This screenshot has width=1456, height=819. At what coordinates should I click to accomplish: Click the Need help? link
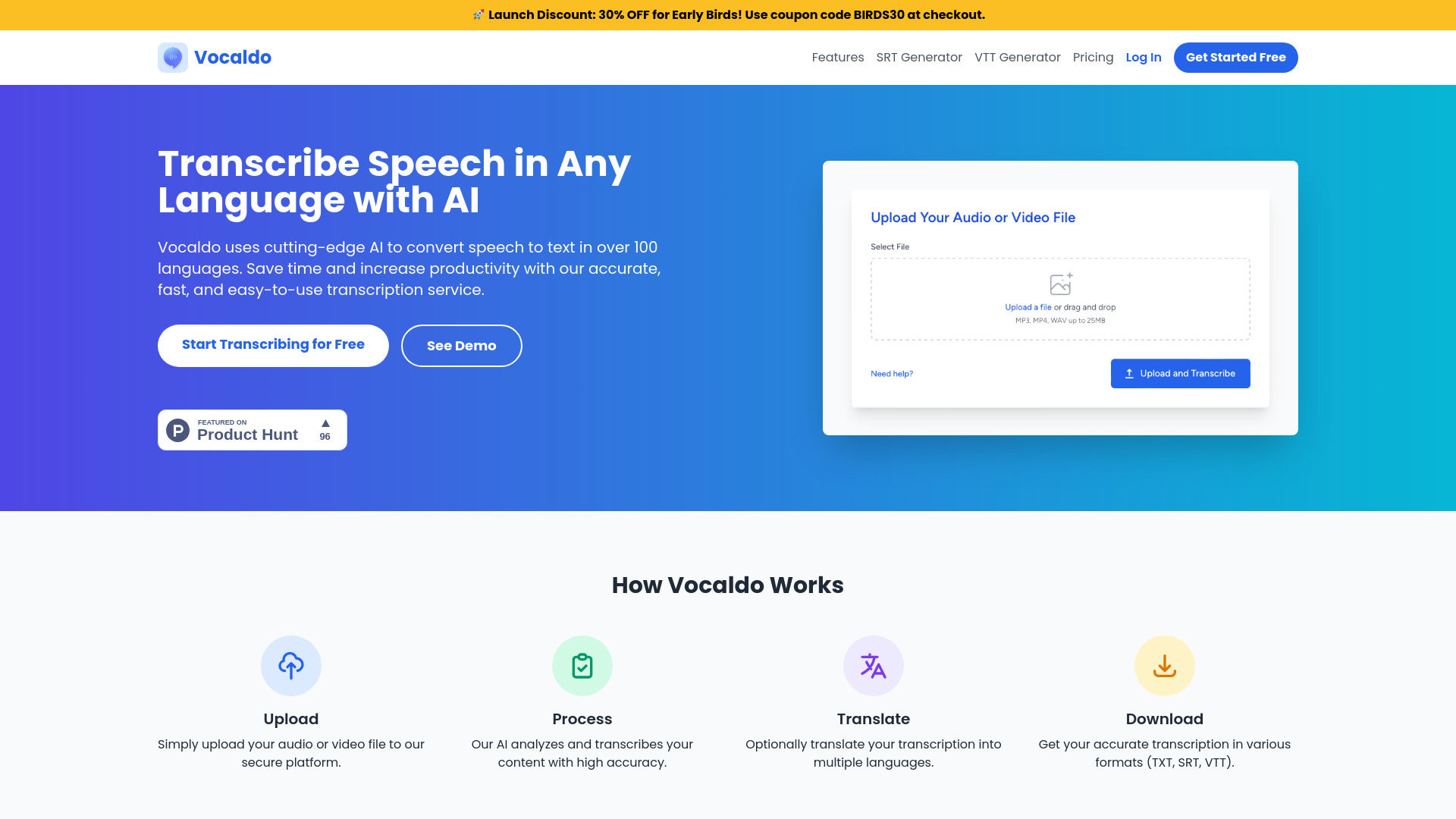pos(891,373)
